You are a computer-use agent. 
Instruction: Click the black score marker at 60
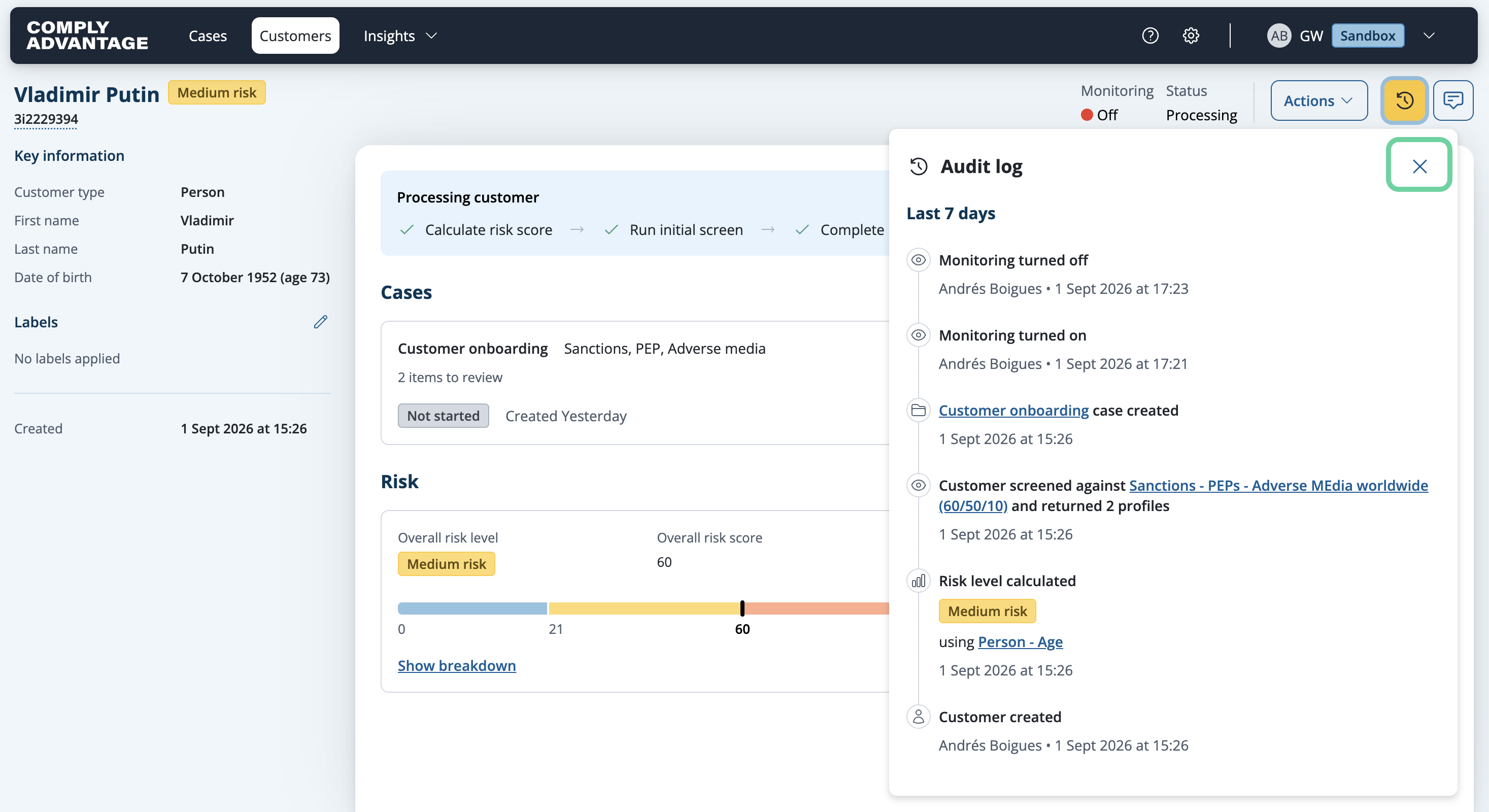point(742,608)
